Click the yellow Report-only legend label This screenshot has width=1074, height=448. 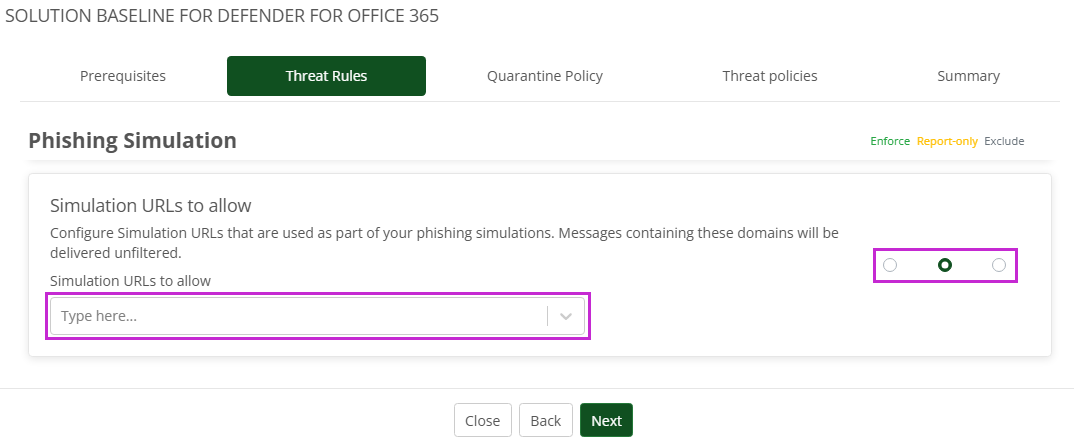pyautogui.click(x=947, y=141)
